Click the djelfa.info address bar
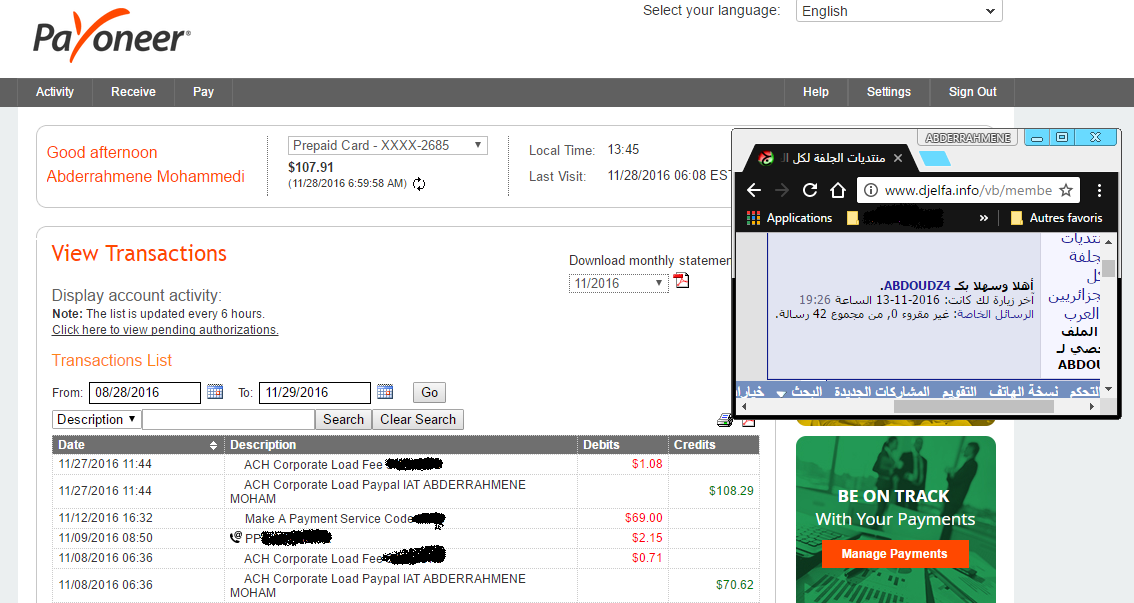The width and height of the screenshot is (1134, 603). tap(968, 190)
